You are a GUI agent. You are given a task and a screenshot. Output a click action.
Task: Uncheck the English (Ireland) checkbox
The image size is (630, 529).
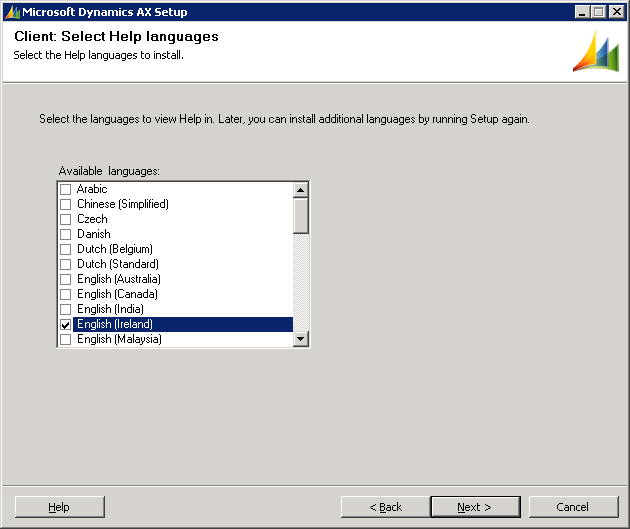(66, 325)
